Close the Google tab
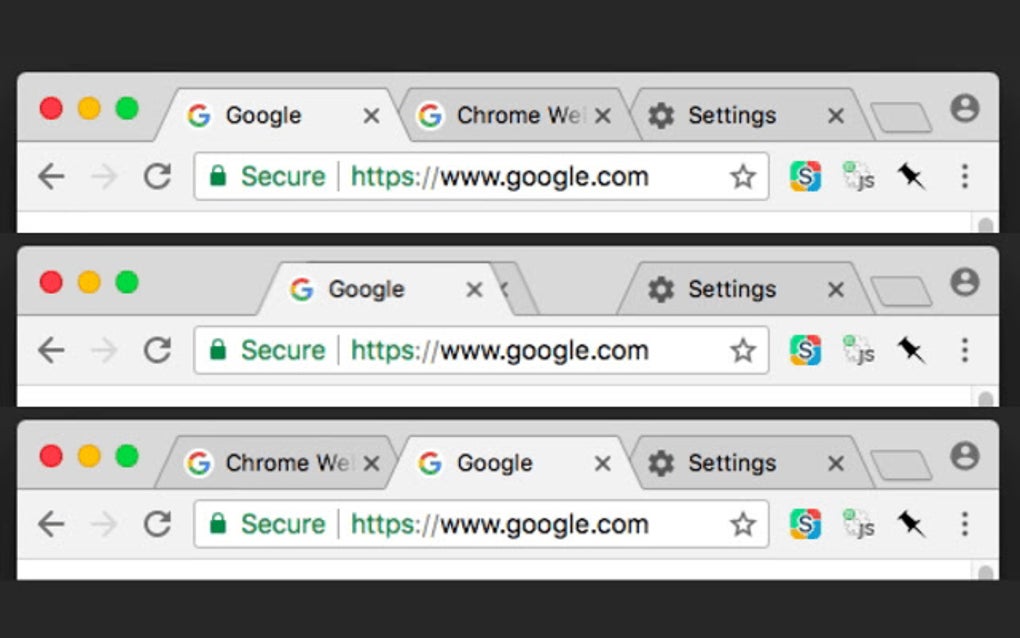1020x638 pixels. [371, 115]
